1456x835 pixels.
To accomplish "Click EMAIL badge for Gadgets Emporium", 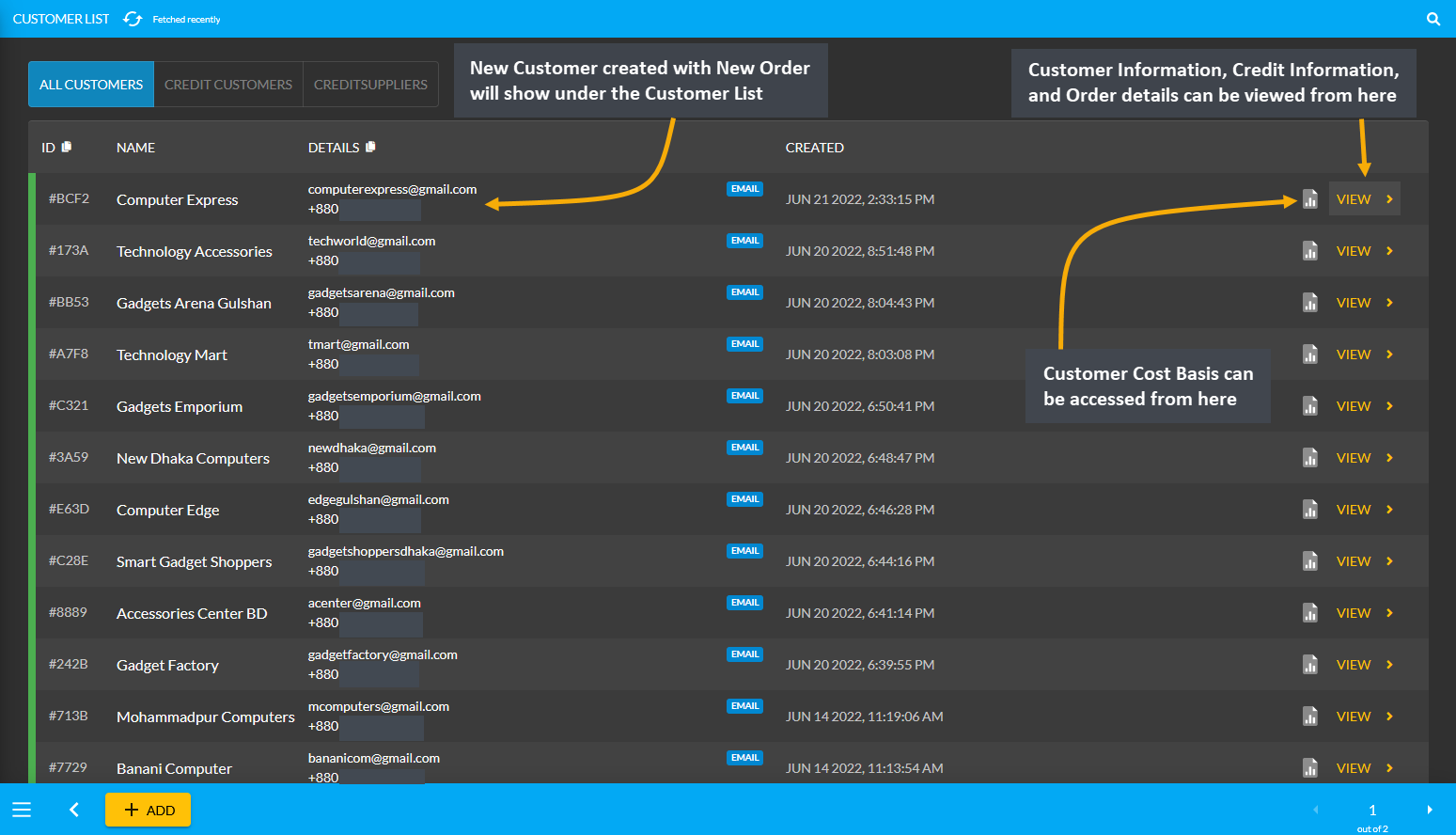I will tap(744, 396).
